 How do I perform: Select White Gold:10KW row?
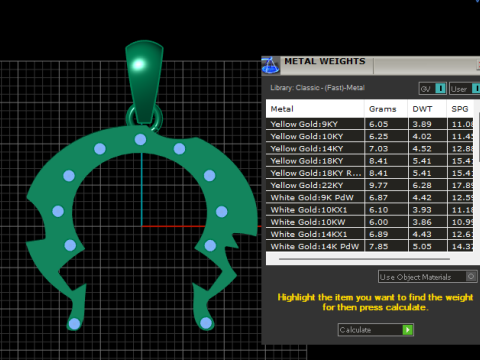(369, 222)
